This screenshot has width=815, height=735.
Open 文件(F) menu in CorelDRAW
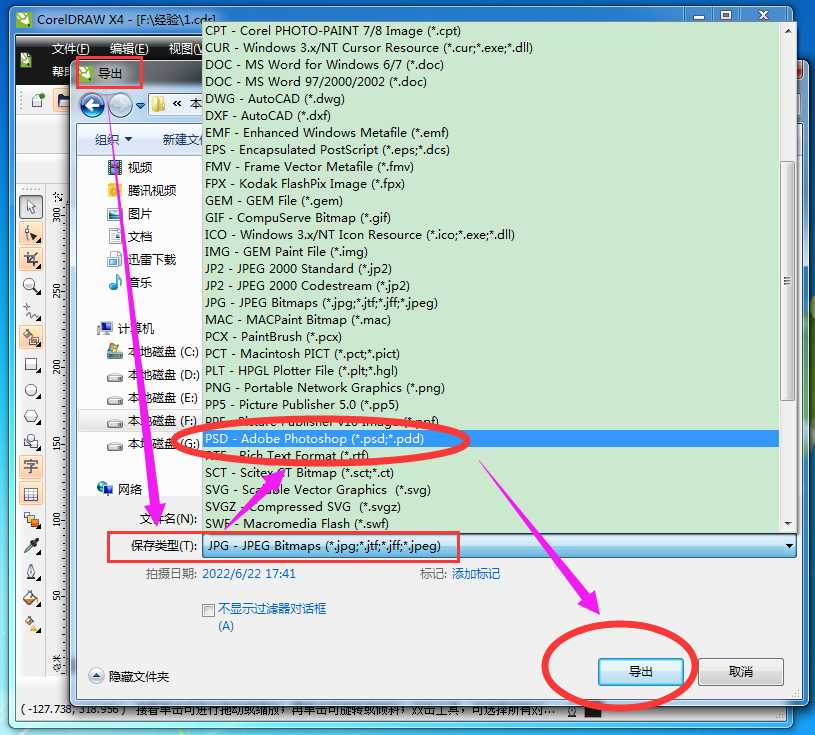[70, 49]
